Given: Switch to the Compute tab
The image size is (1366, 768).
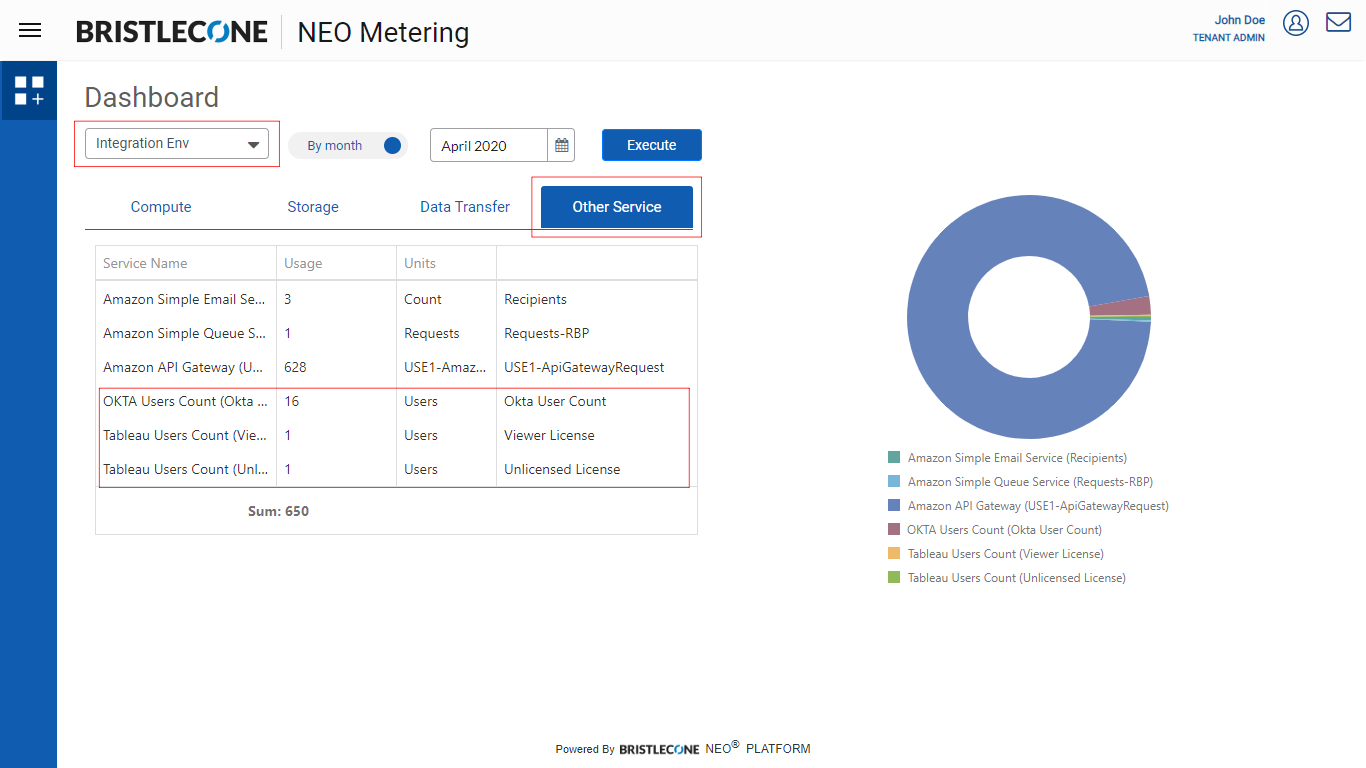Looking at the screenshot, I should pos(161,207).
